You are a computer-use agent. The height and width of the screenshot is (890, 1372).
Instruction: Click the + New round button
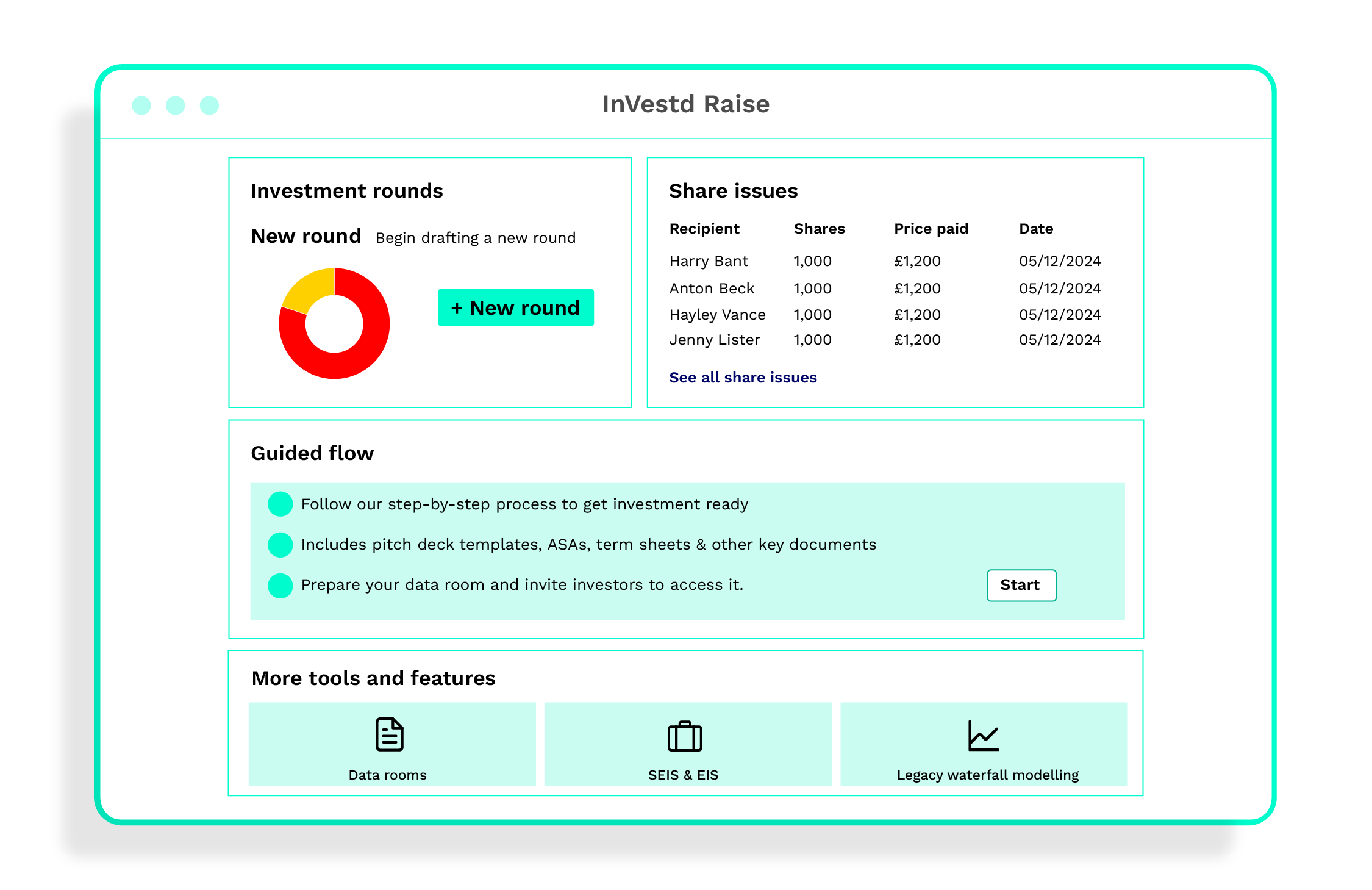[515, 307]
